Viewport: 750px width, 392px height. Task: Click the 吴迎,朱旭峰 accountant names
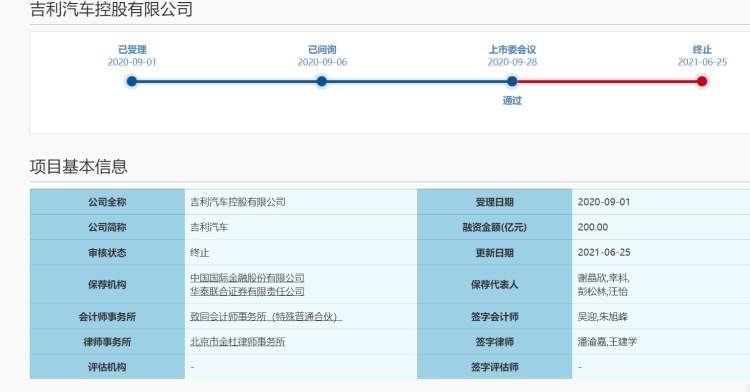pyautogui.click(x=602, y=316)
